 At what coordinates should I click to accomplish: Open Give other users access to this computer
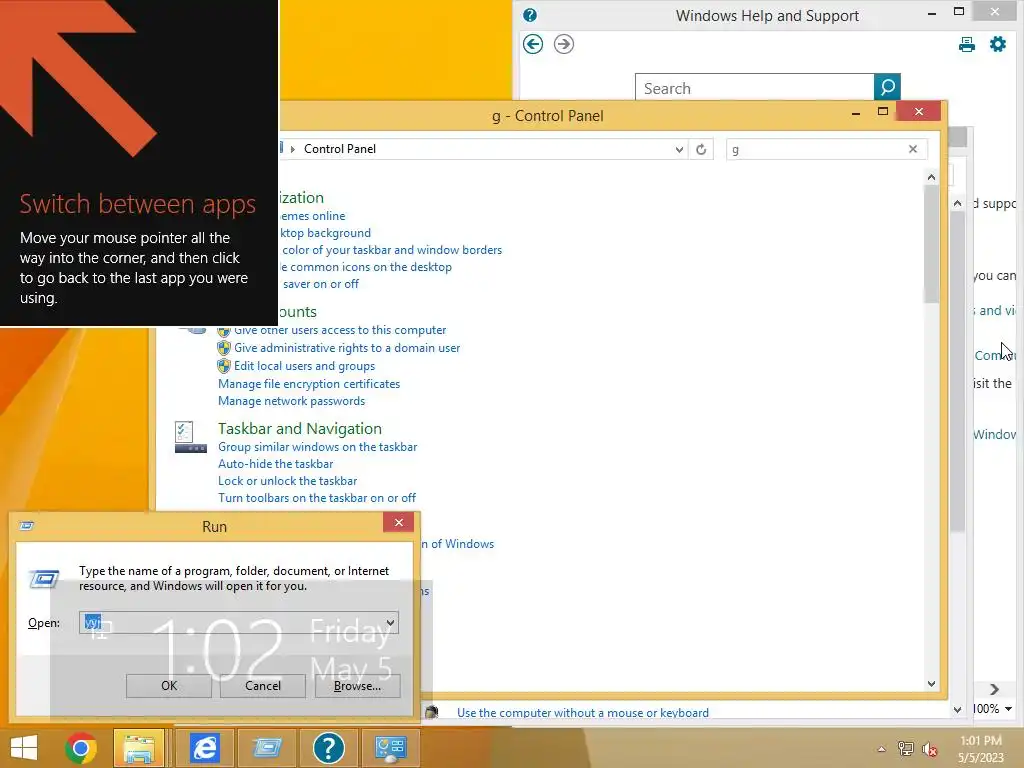click(x=340, y=330)
